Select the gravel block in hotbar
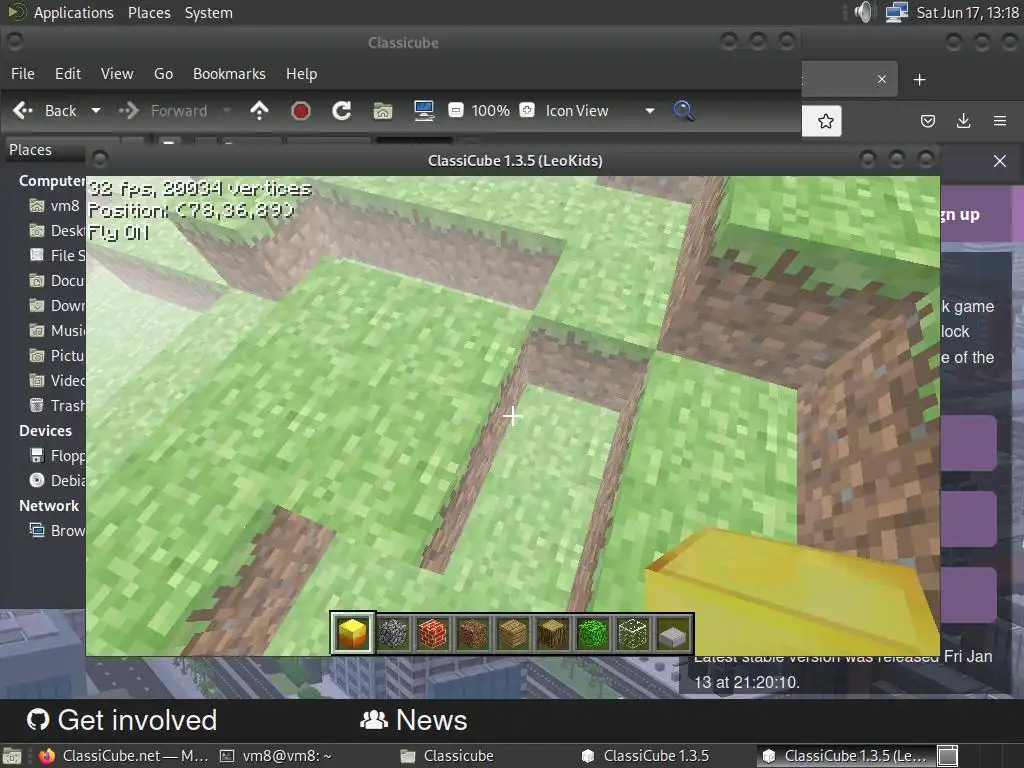 click(x=393, y=633)
